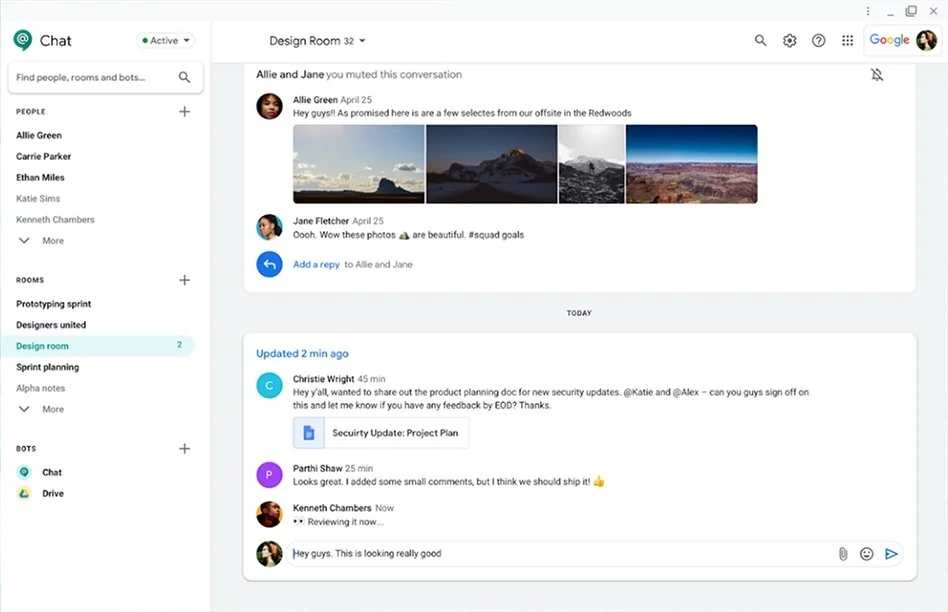The width and height of the screenshot is (948, 612).
Task: Open the chat with Carrie Parker
Action: click(43, 157)
